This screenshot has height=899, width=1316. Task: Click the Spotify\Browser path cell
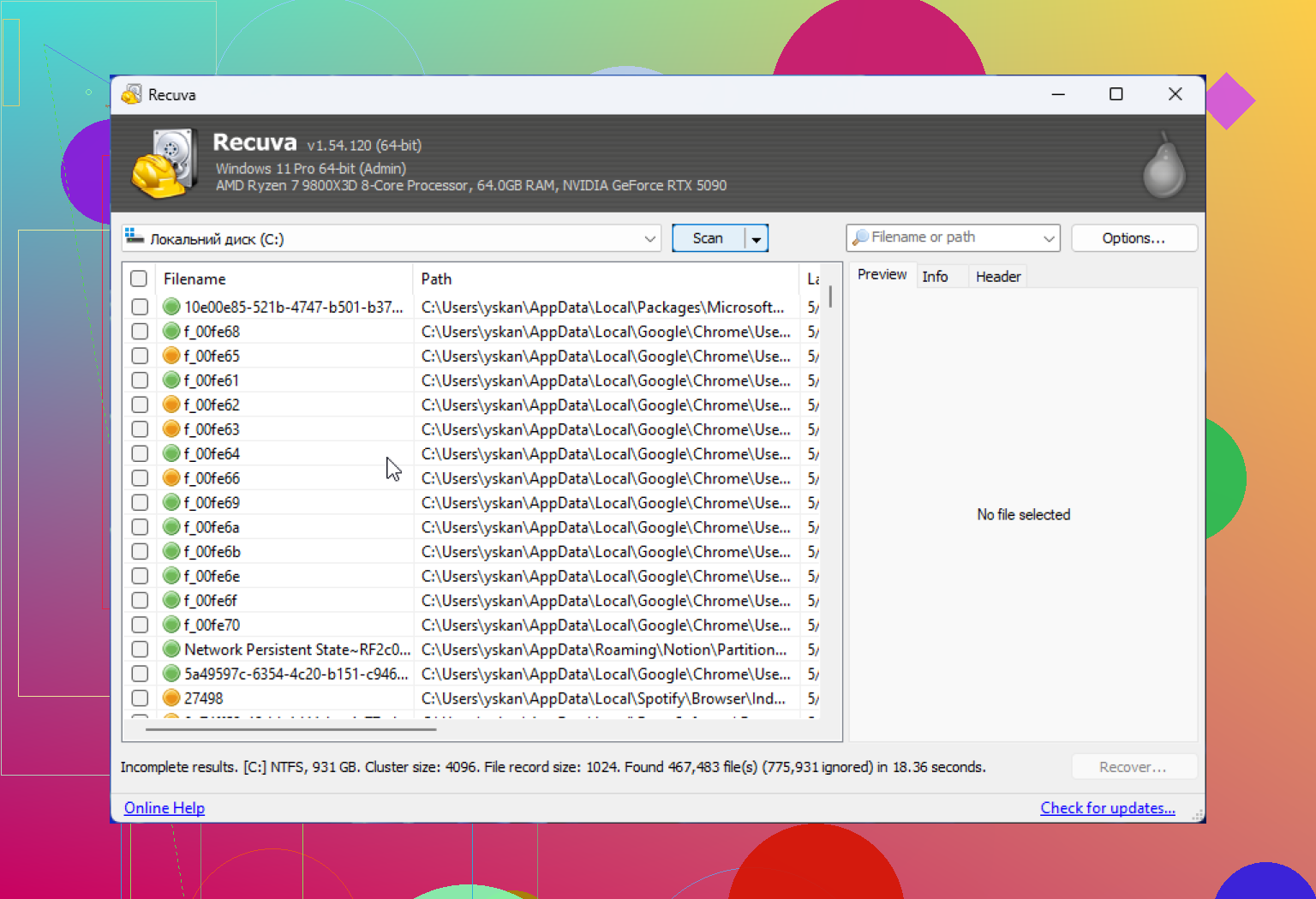604,698
